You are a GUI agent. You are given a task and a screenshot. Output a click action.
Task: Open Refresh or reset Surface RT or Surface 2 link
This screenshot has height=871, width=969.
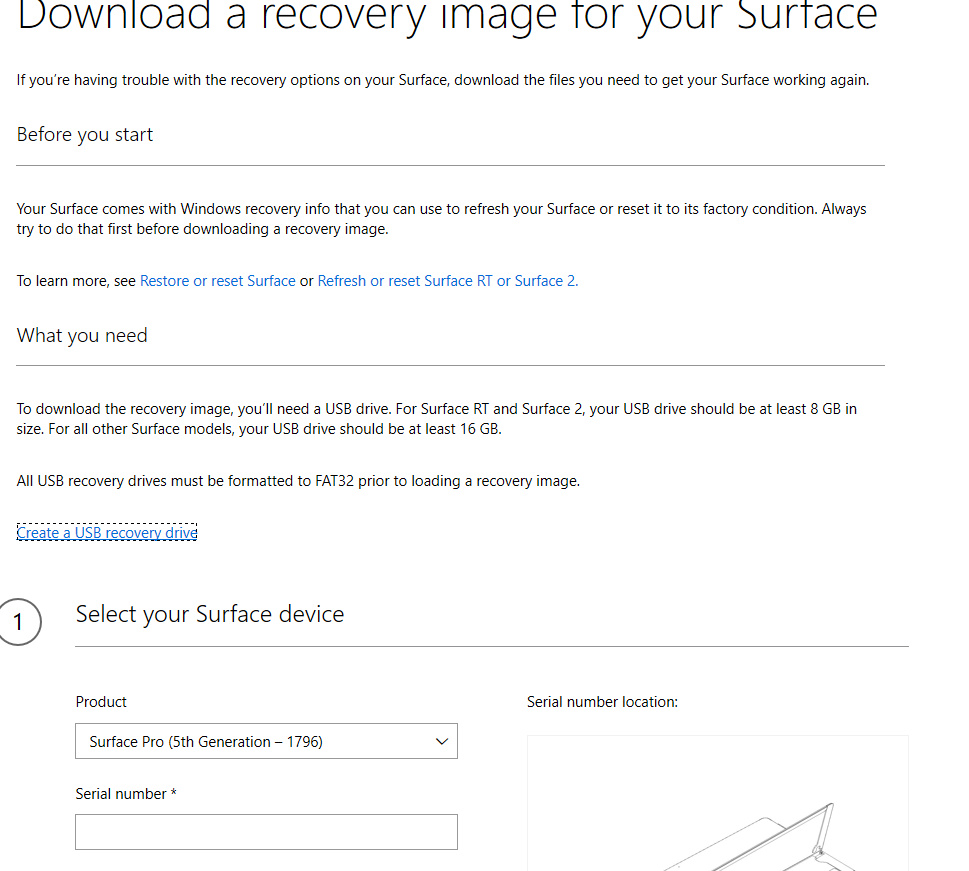[447, 281]
